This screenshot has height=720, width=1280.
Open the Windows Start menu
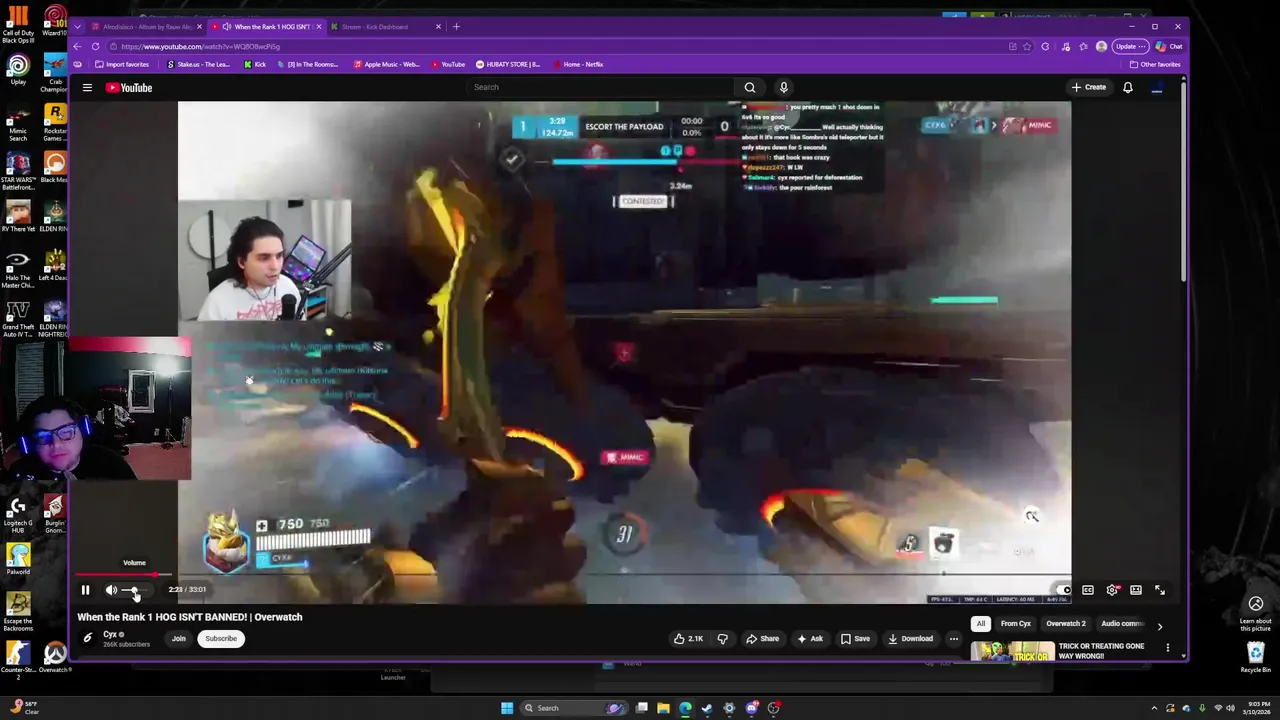click(507, 708)
